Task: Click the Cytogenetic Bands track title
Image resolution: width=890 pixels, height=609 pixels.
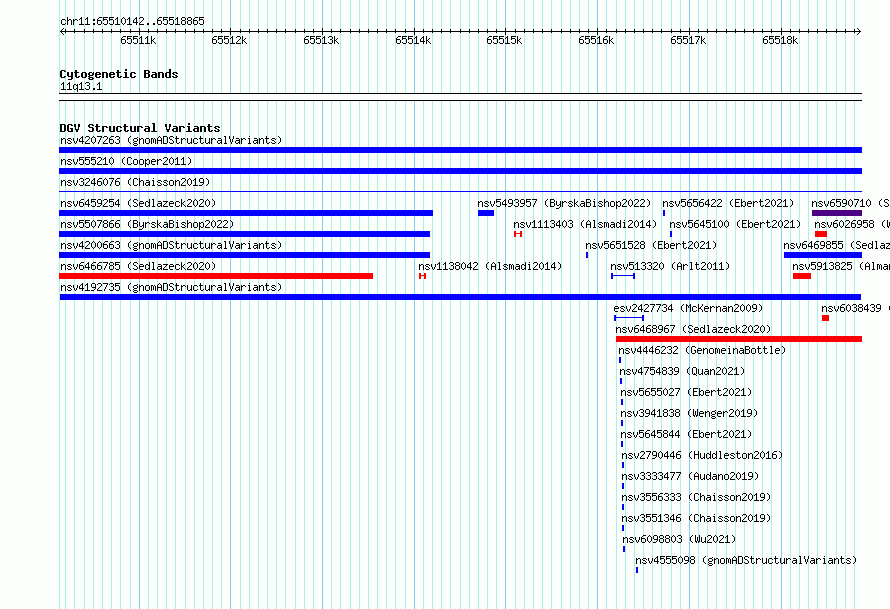Action: 119,74
